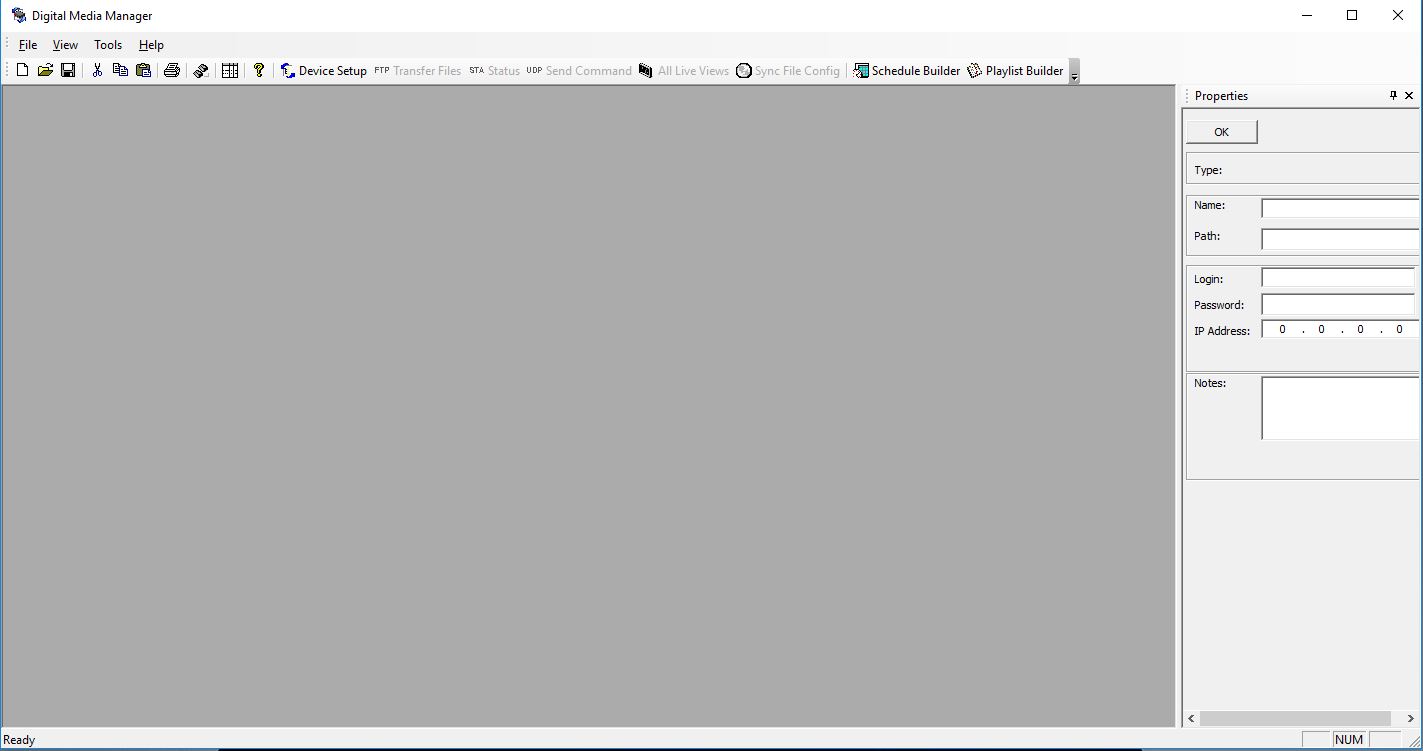The width and height of the screenshot is (1423, 751).
Task: Launch the Playlist Builder
Action: tap(1015, 70)
